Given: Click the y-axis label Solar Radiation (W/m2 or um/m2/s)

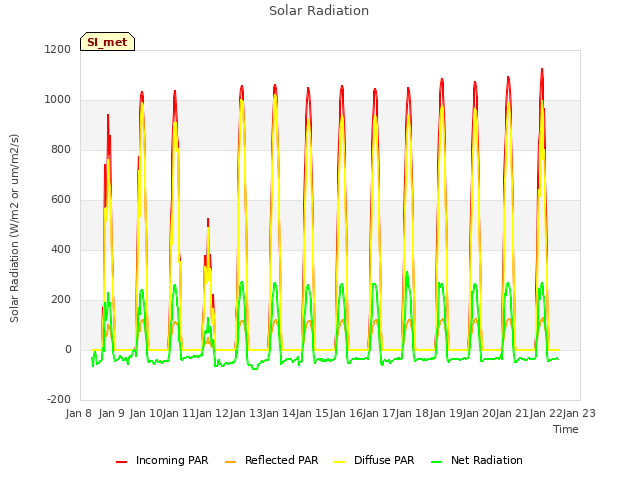Looking at the screenshot, I should [14, 228].
